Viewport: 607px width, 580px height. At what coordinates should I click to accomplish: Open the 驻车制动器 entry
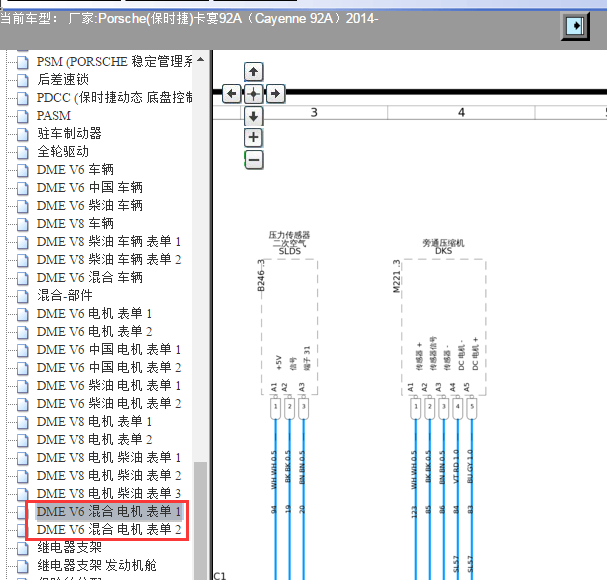(69, 134)
